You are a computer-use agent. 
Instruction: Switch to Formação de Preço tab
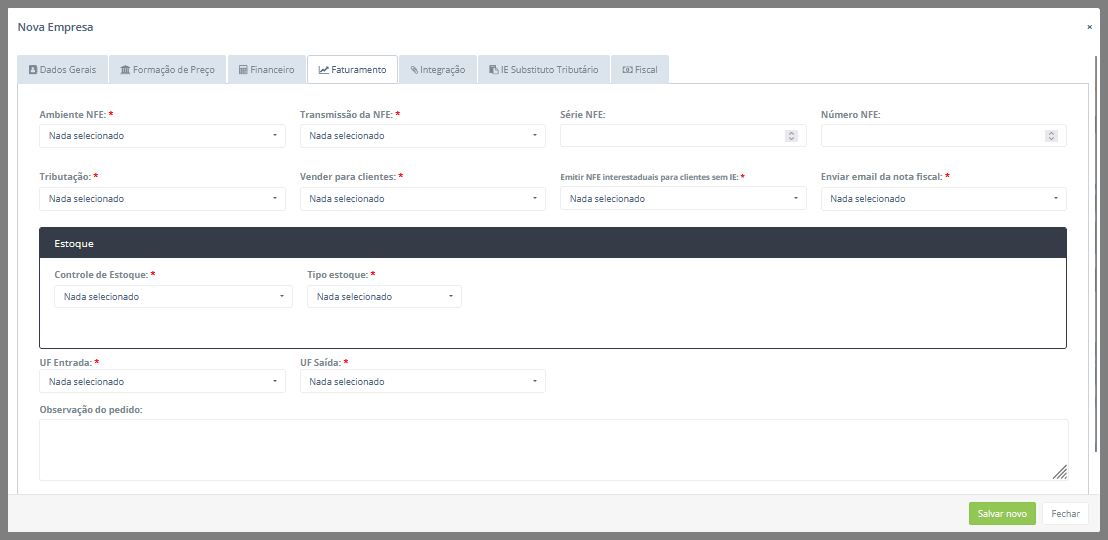[x=167, y=70]
